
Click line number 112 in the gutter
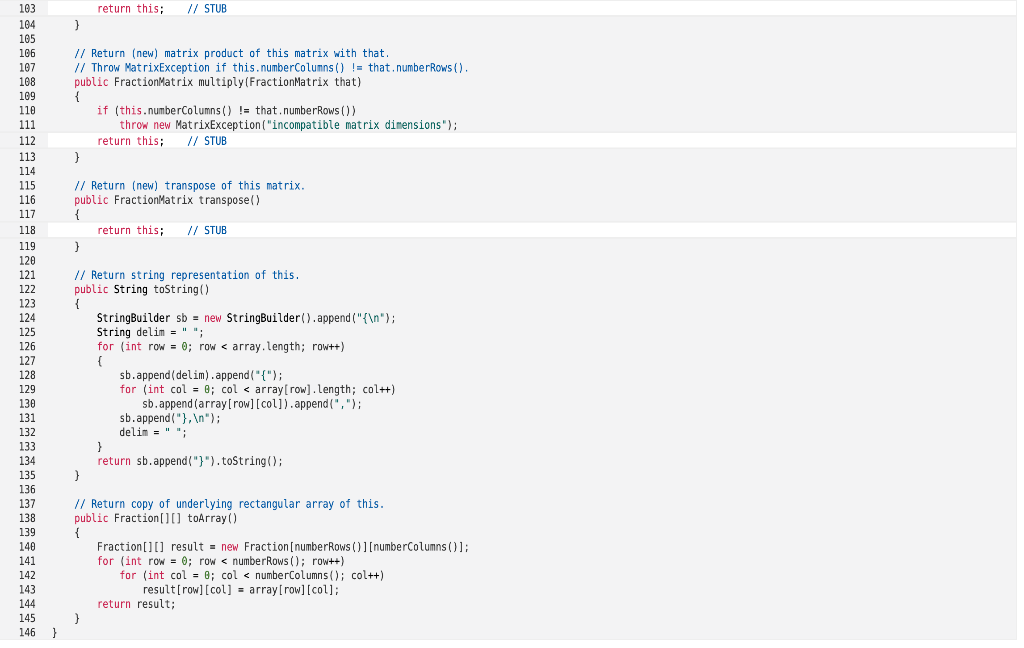[27, 140]
